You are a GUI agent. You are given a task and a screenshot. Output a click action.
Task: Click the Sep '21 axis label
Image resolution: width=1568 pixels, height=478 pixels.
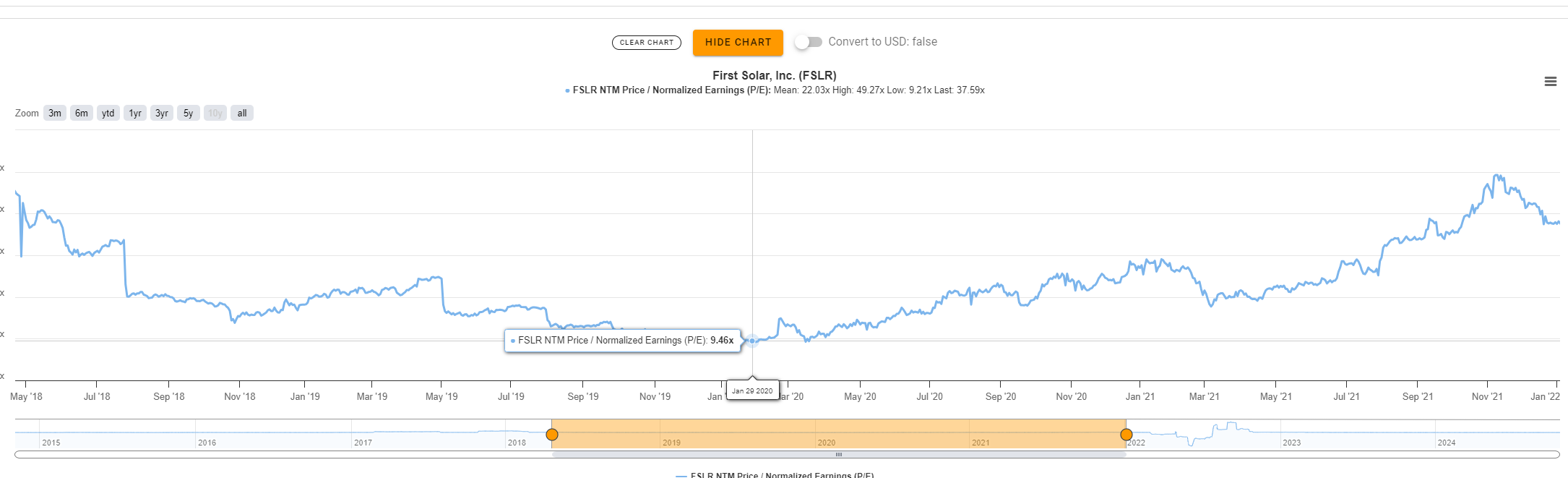pos(1418,396)
